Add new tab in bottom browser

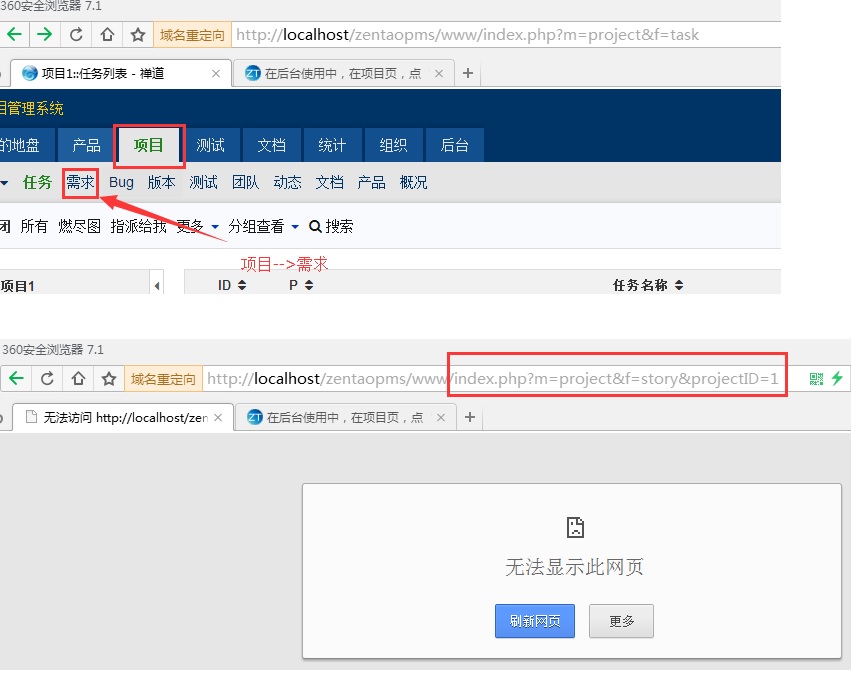pos(470,417)
